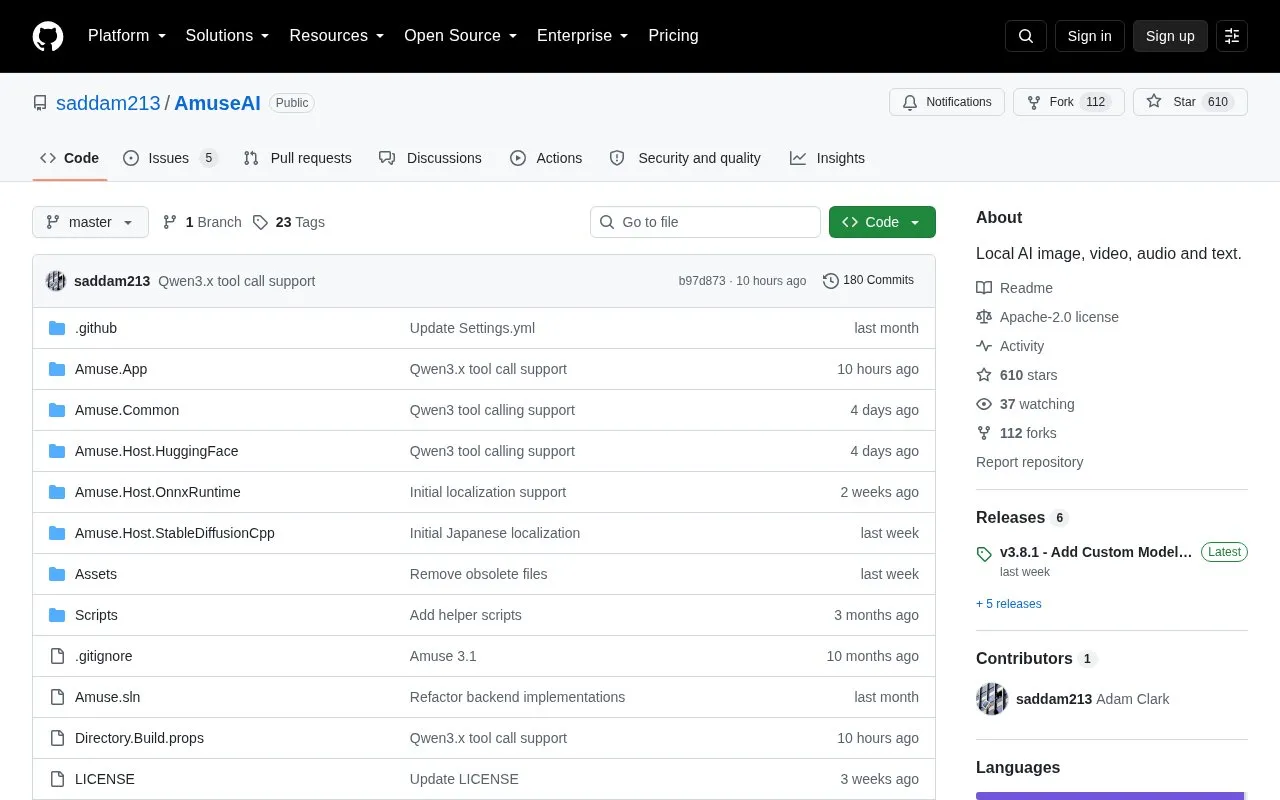The width and height of the screenshot is (1280, 800).
Task: Click the pulse icon beside Activity
Action: [984, 346]
